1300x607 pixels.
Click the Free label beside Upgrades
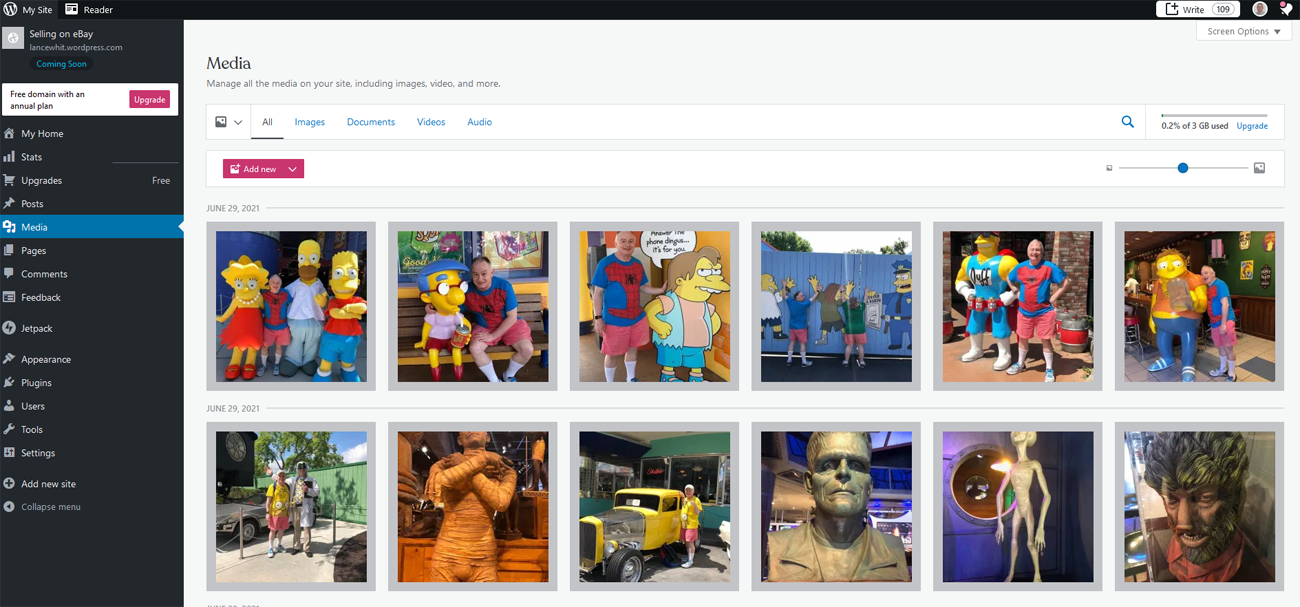[x=161, y=180]
